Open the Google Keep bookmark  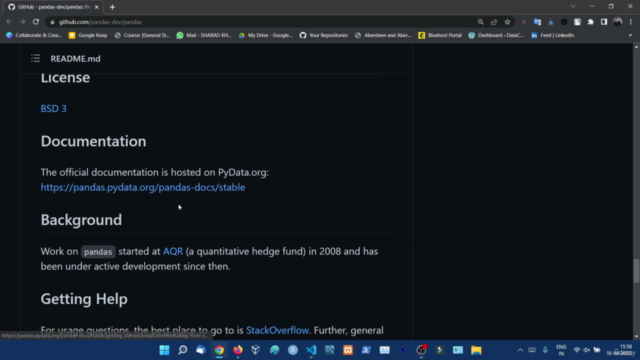tap(88, 35)
